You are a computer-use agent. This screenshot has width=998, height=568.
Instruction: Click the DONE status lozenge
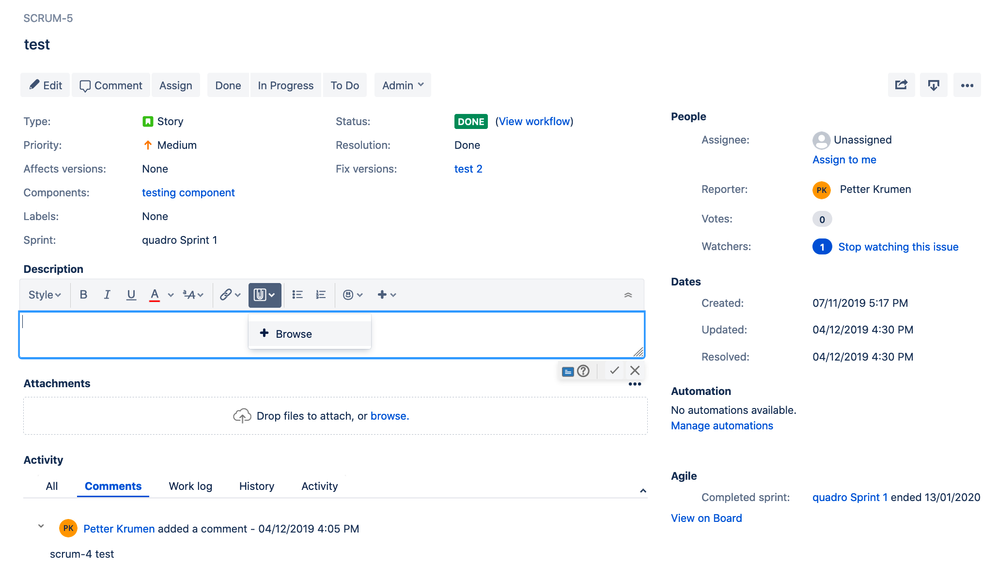[x=471, y=121]
